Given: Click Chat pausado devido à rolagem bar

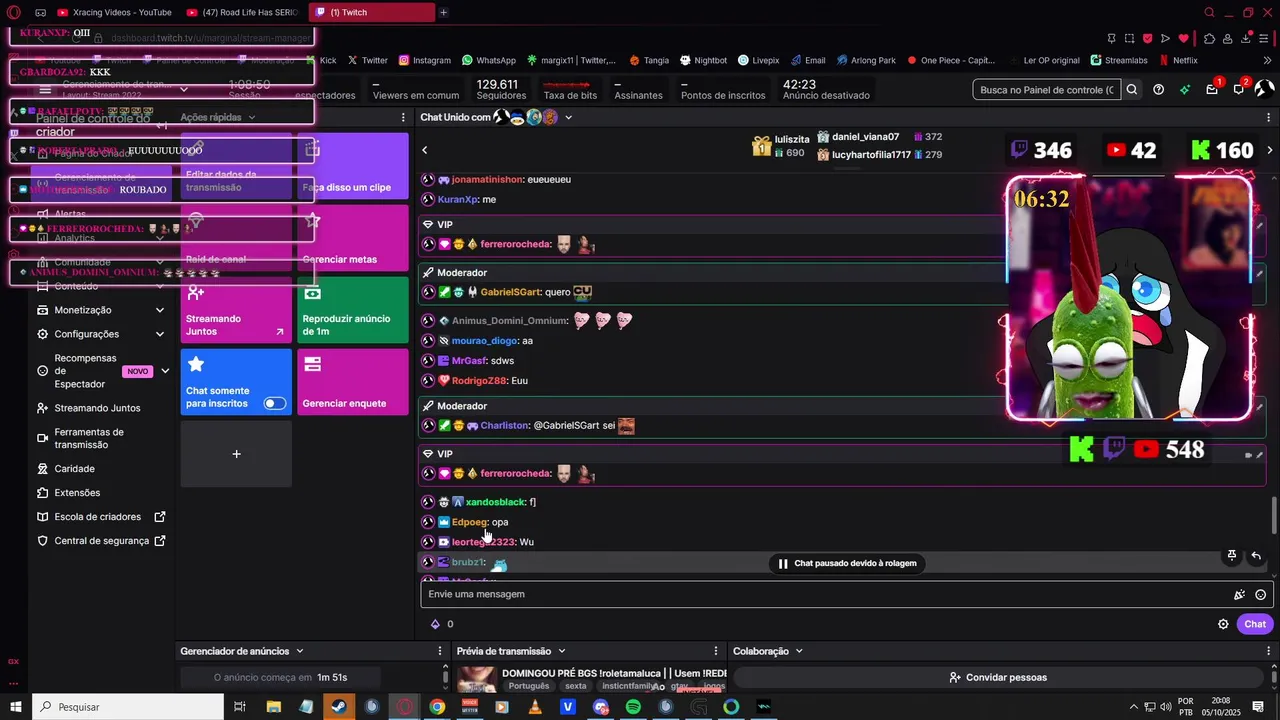Looking at the screenshot, I should (x=848, y=563).
